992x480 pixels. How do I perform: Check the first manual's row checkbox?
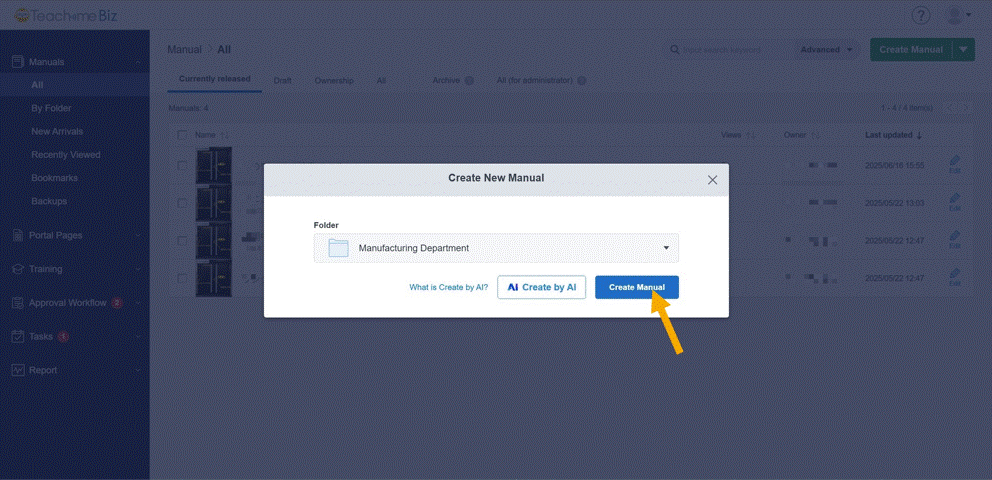click(182, 165)
